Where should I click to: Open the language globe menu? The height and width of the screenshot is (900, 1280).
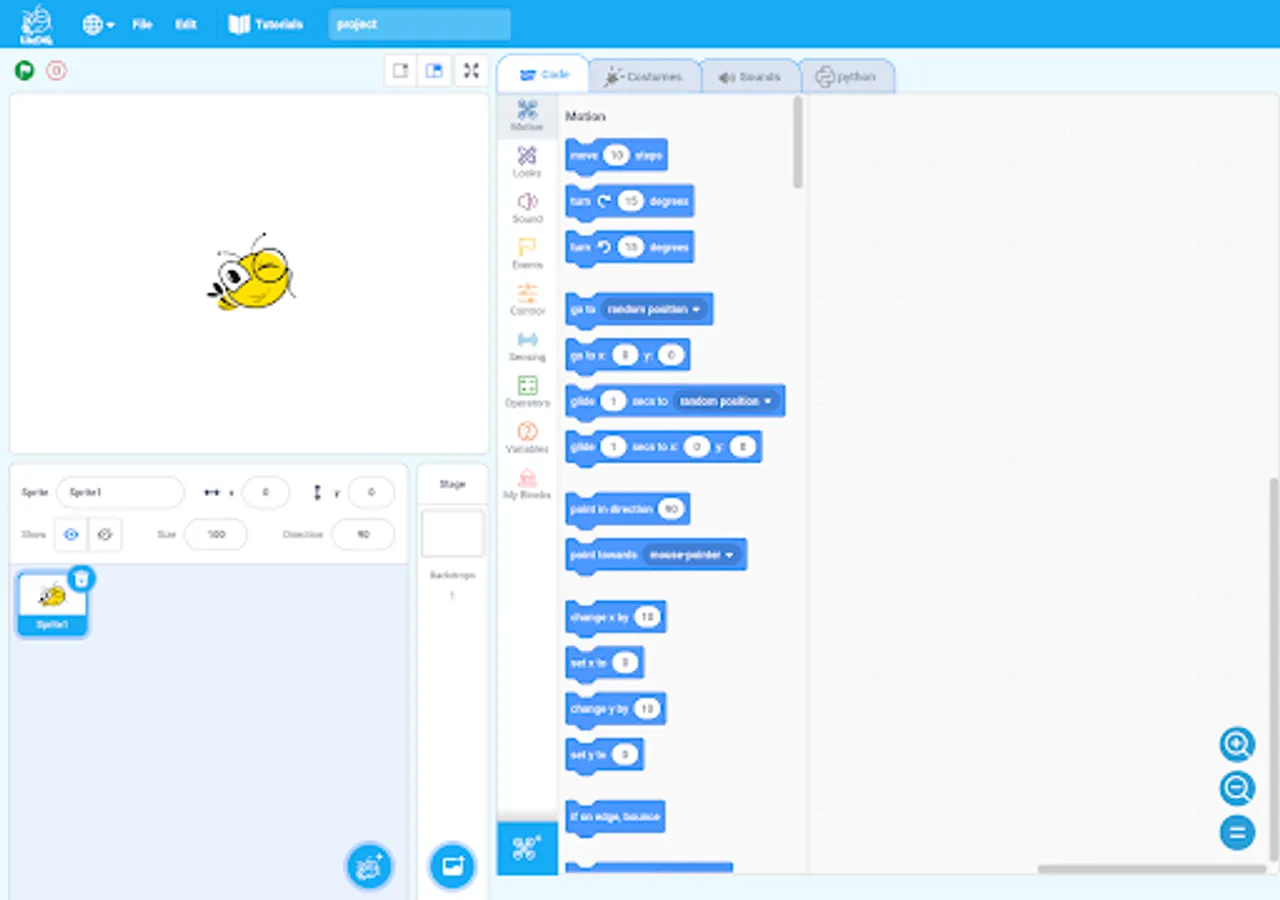coord(98,24)
